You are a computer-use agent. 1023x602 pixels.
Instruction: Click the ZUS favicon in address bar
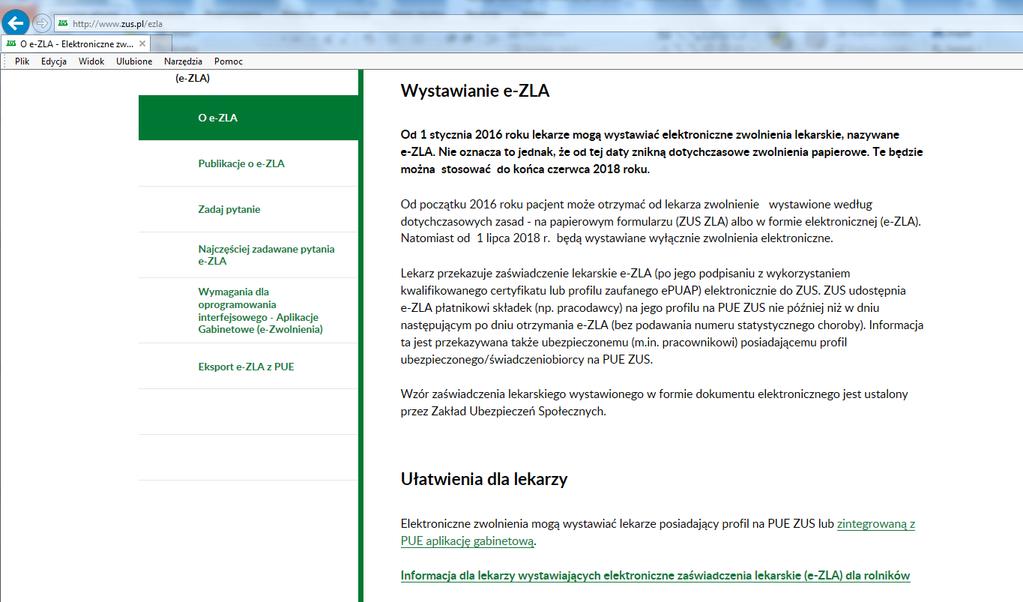63,23
